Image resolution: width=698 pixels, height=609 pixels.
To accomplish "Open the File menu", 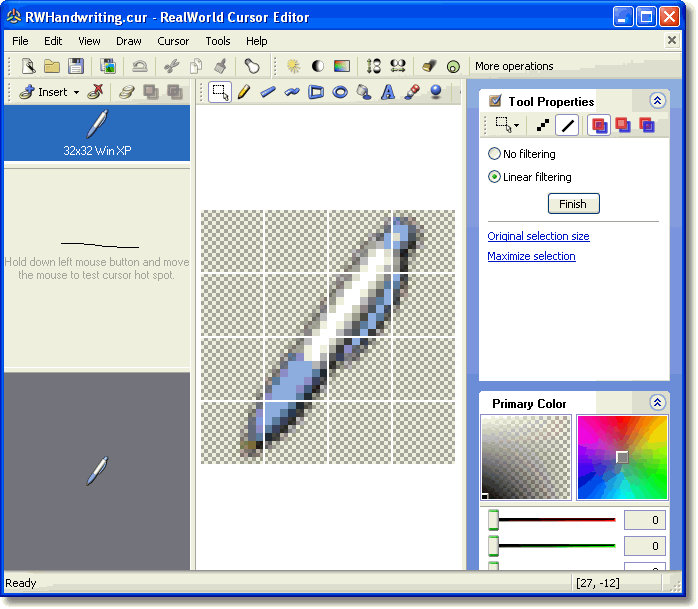I will click(x=20, y=41).
